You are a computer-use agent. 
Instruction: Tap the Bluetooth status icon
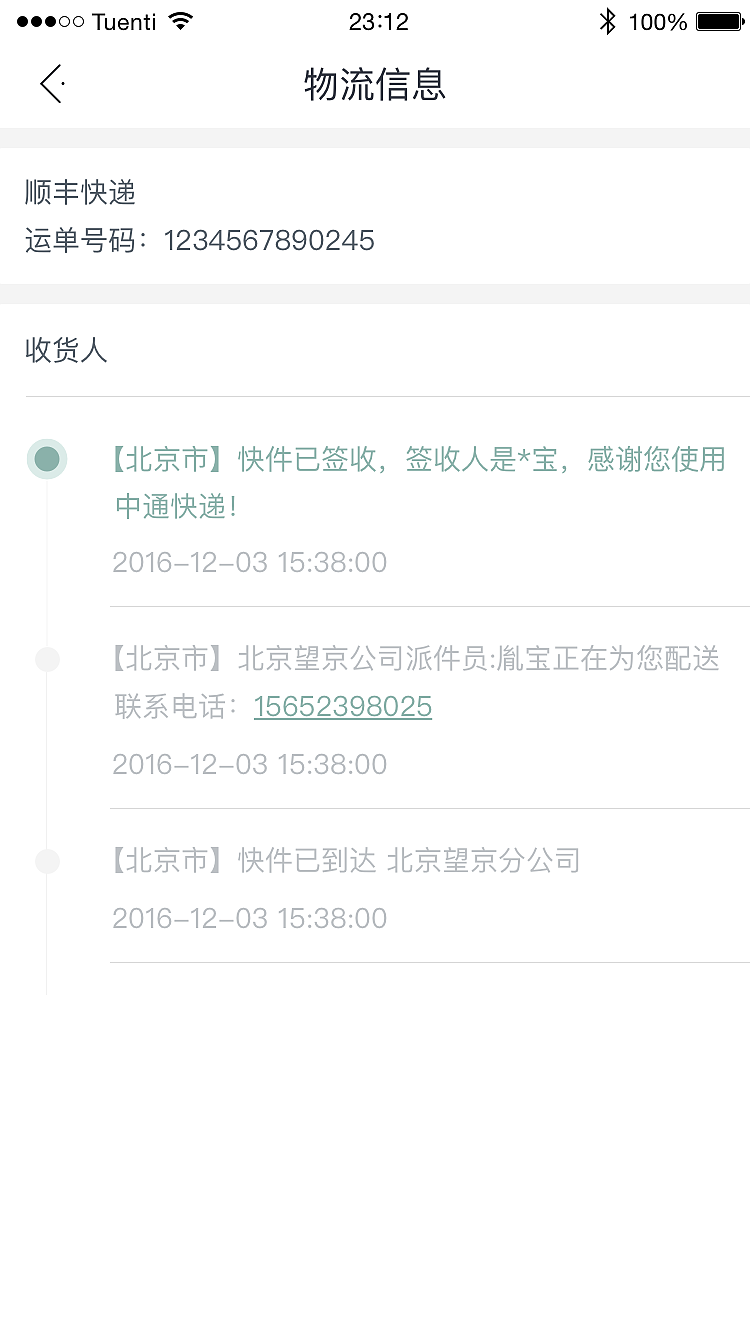tap(607, 22)
